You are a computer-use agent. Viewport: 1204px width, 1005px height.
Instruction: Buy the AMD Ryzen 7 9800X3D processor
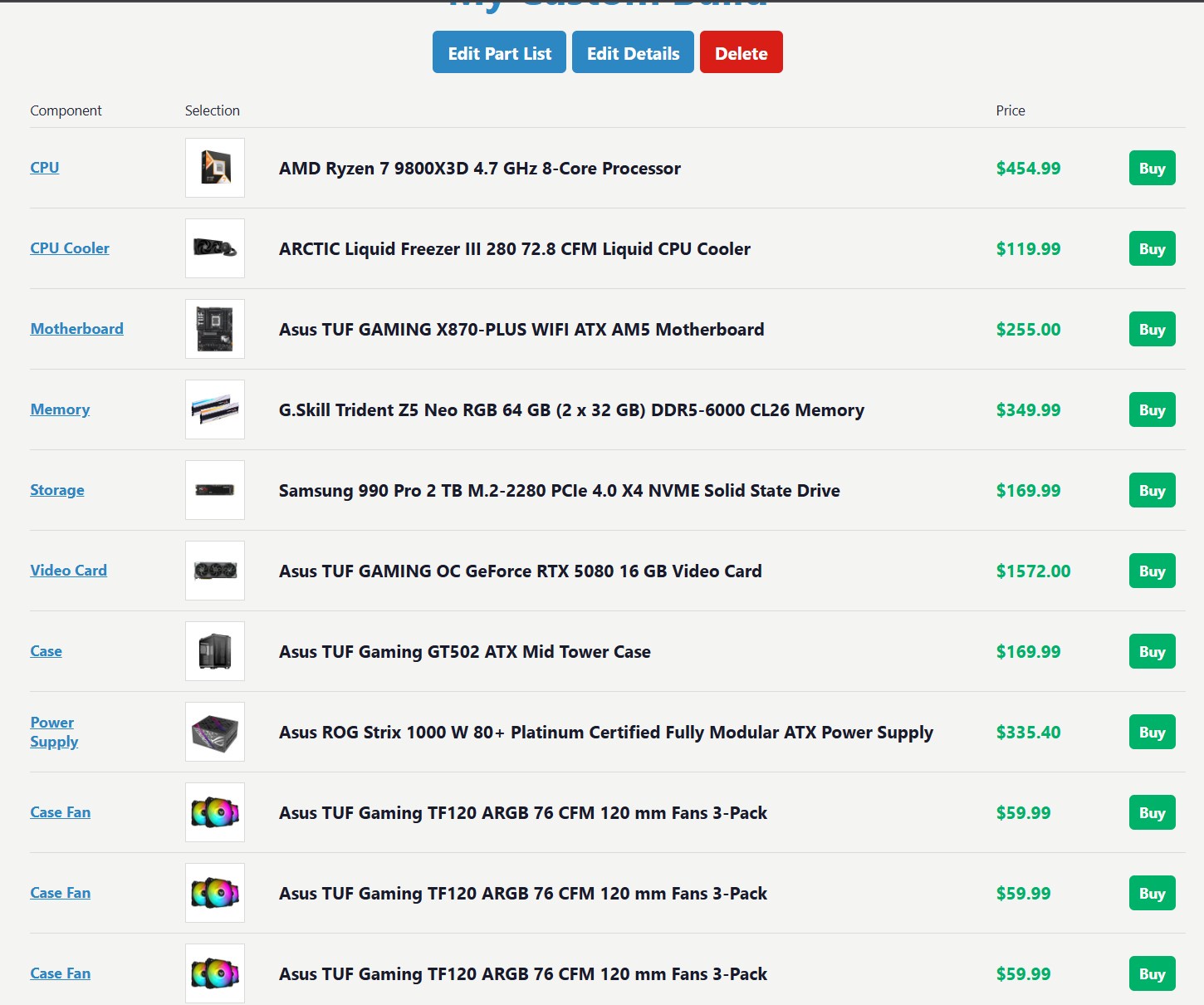(1152, 168)
